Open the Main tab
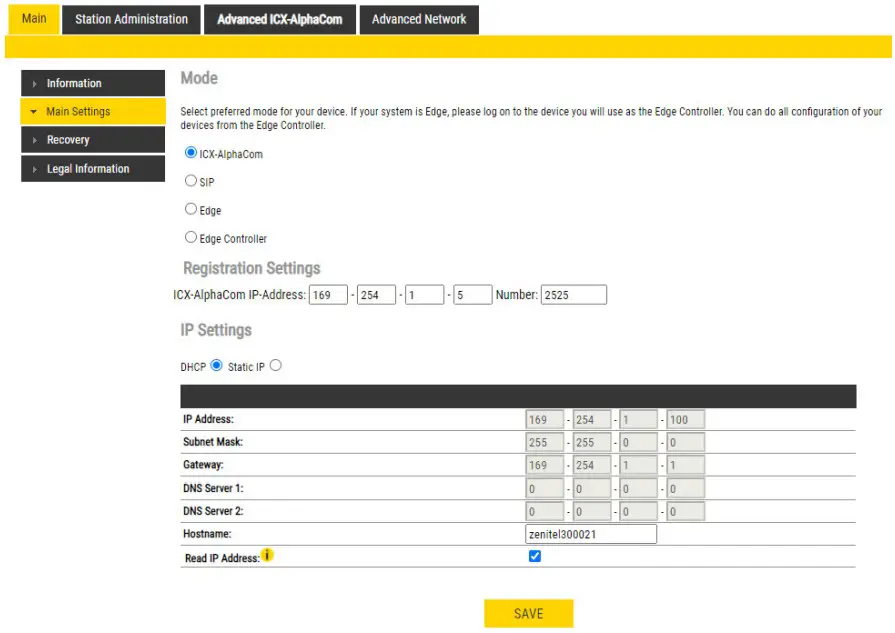Image resolution: width=895 pixels, height=633 pixels. point(34,19)
